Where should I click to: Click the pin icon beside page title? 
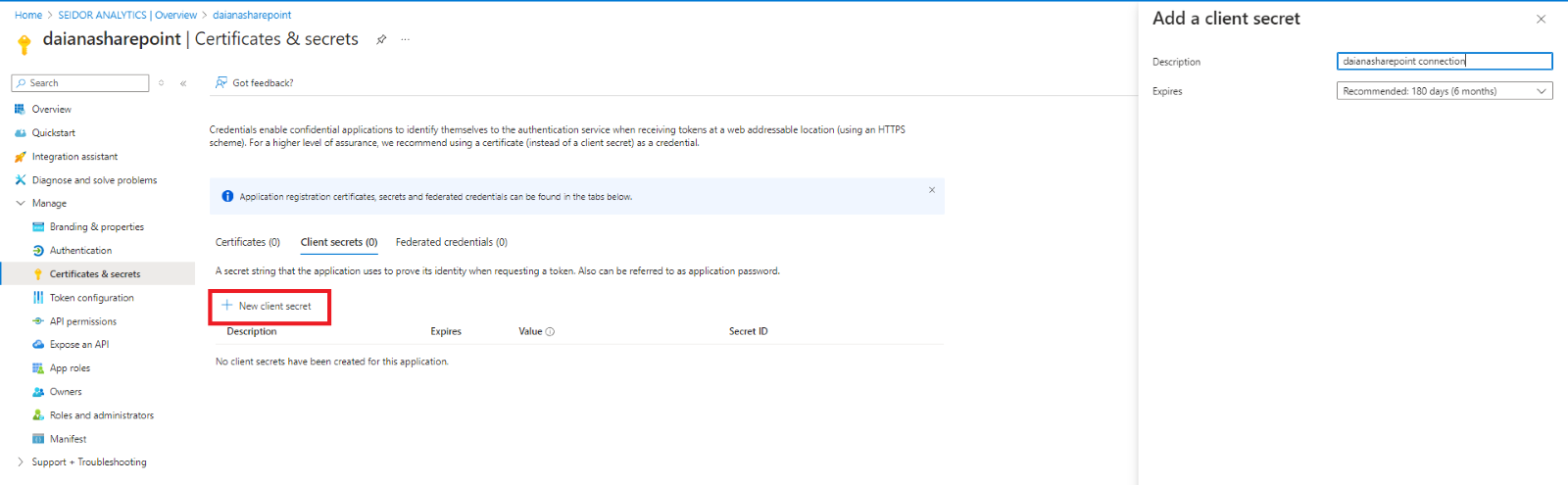coord(381,40)
